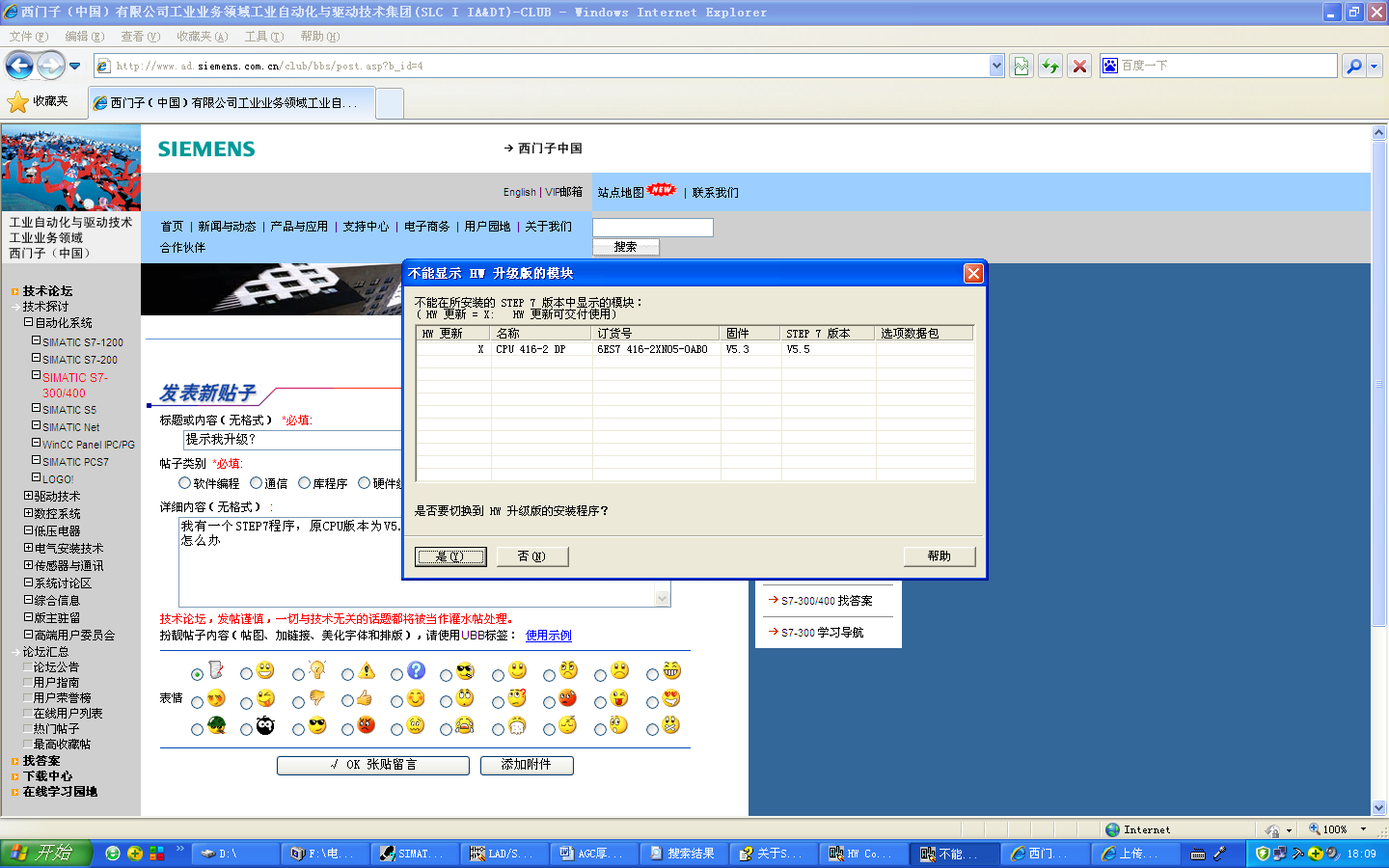Select the heart-eyes emoticon
1389x868 pixels.
671,697
